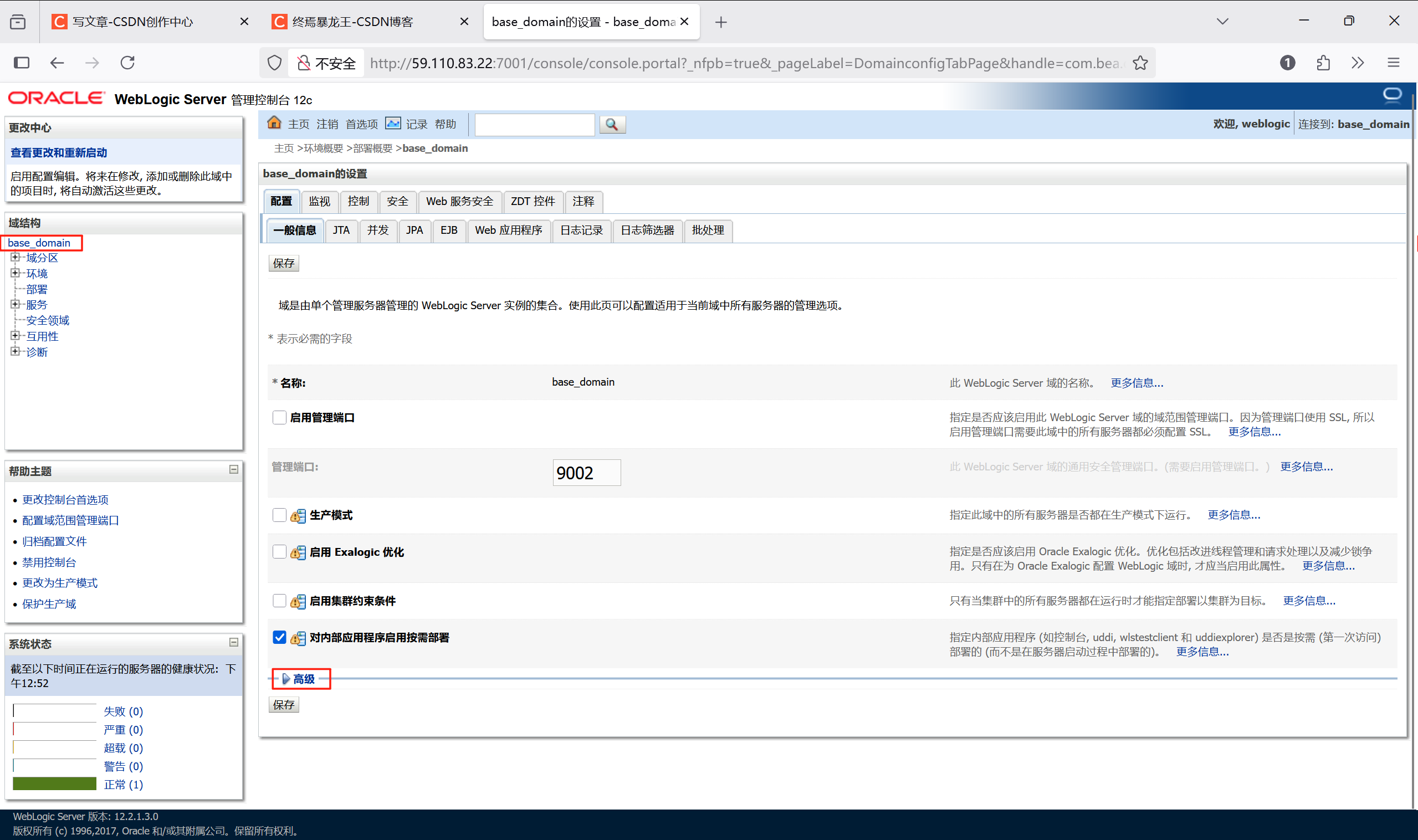This screenshot has width=1418, height=840.
Task: Select base_domain in the domain tree
Action: [x=39, y=243]
